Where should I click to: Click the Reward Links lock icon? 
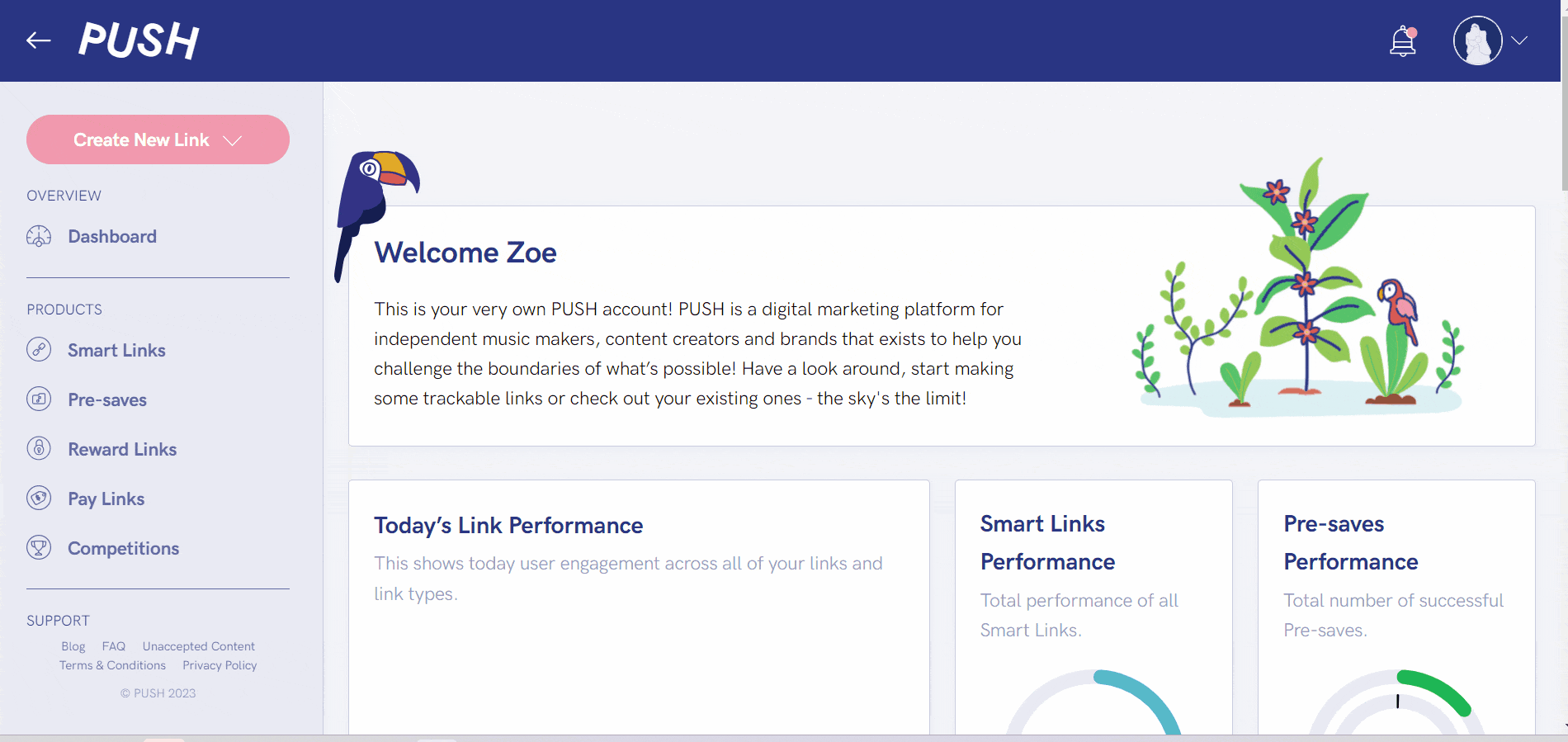[39, 449]
